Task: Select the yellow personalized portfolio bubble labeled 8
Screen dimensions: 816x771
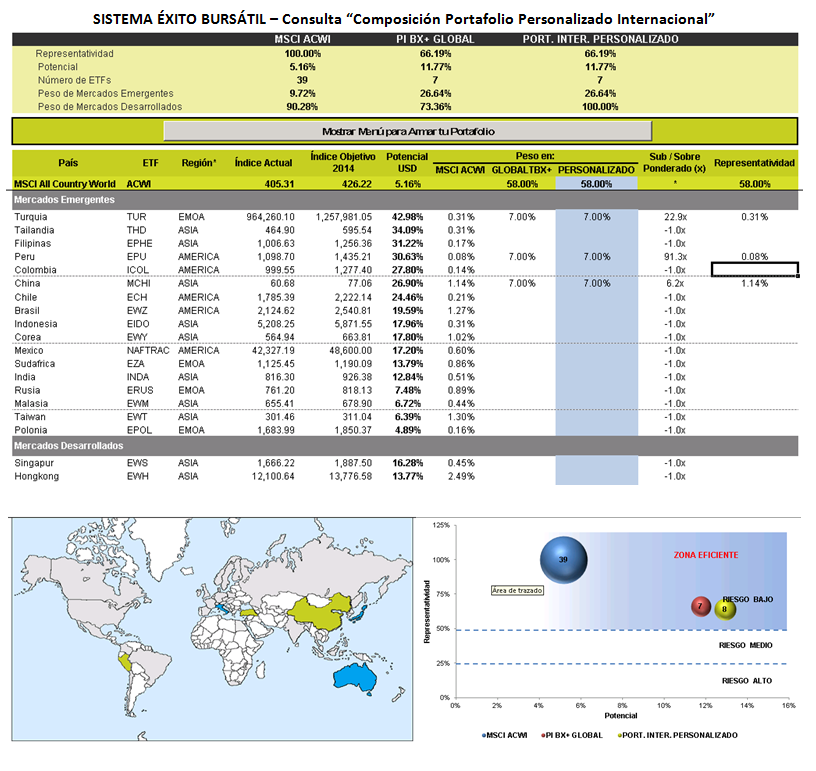Action: (725, 609)
